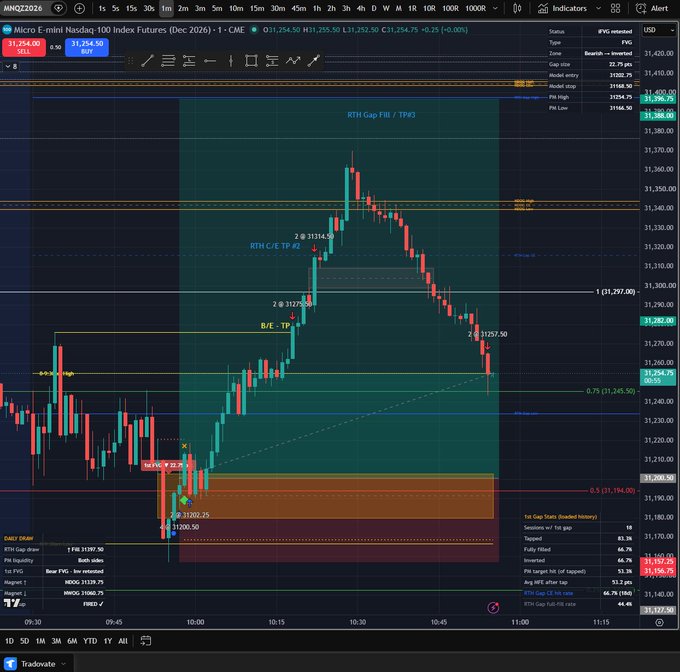Expand the arrow next to Indicators
Viewport: 680px width, 672px height.
tap(598, 8)
